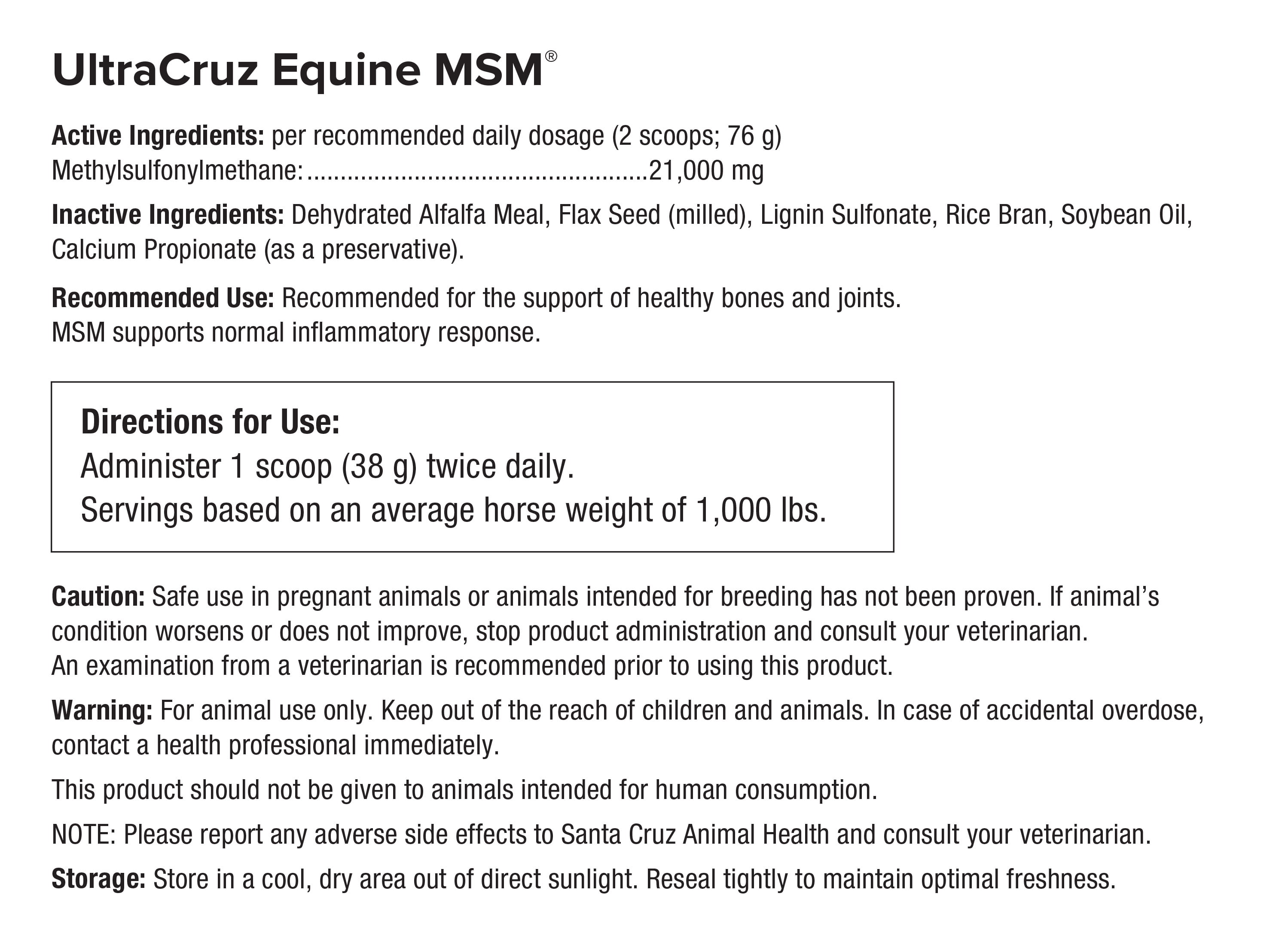Click the human consumption warning sentence

(x=464, y=790)
